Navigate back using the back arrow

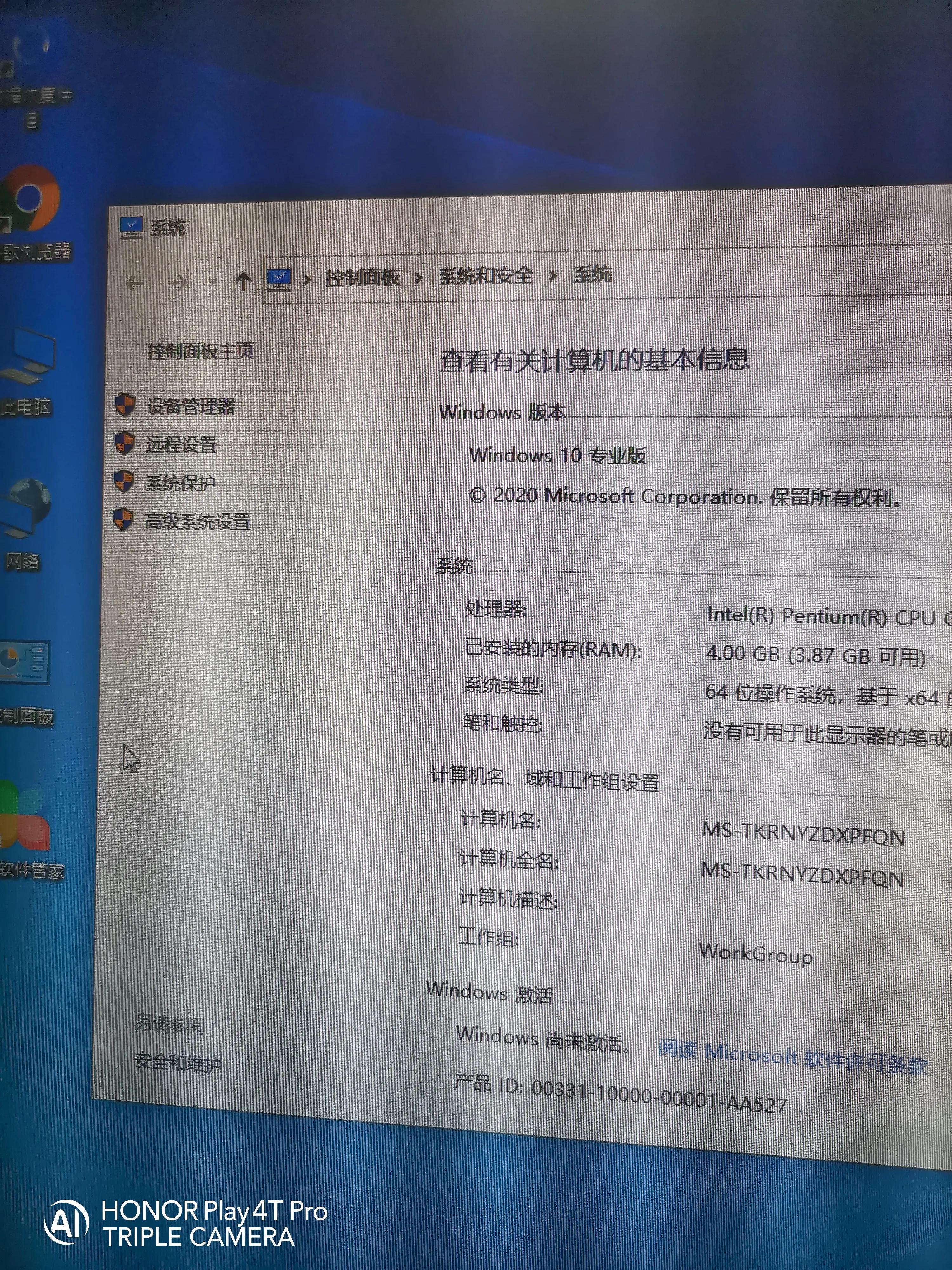coord(136,281)
